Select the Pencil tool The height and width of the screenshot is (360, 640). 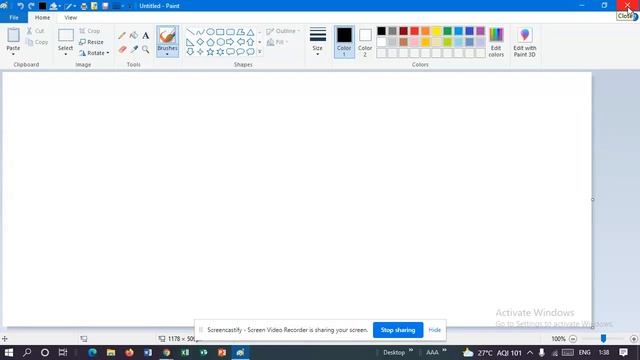[122, 36]
